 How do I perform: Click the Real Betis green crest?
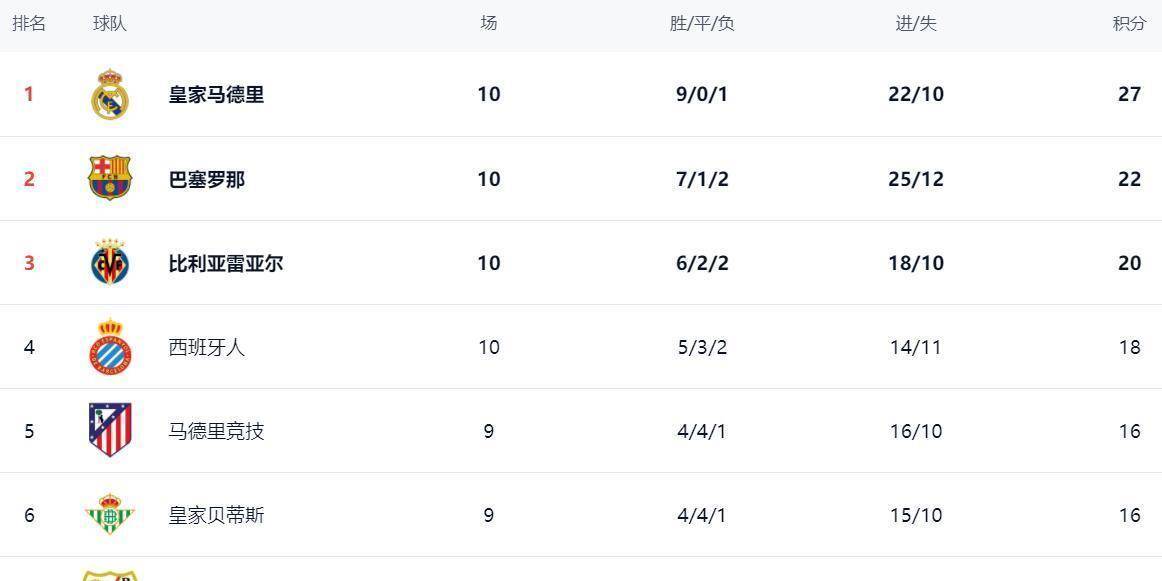pos(110,514)
